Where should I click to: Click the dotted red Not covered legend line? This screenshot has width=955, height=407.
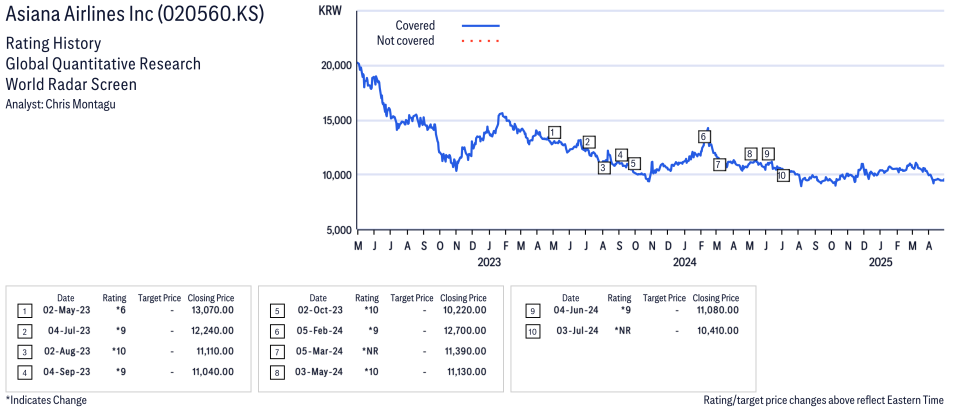click(x=481, y=41)
